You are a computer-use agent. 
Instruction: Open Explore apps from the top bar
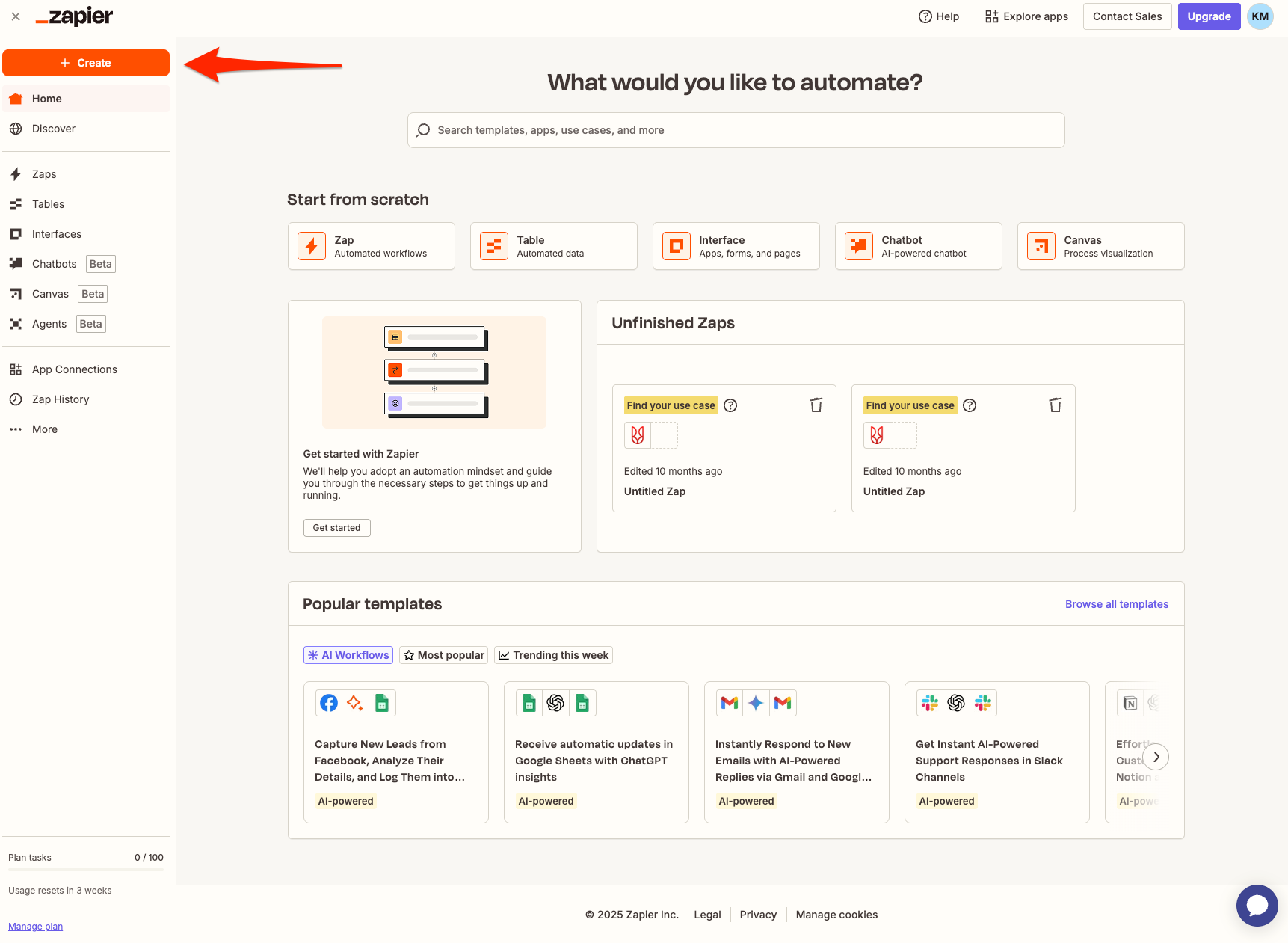tap(1026, 16)
